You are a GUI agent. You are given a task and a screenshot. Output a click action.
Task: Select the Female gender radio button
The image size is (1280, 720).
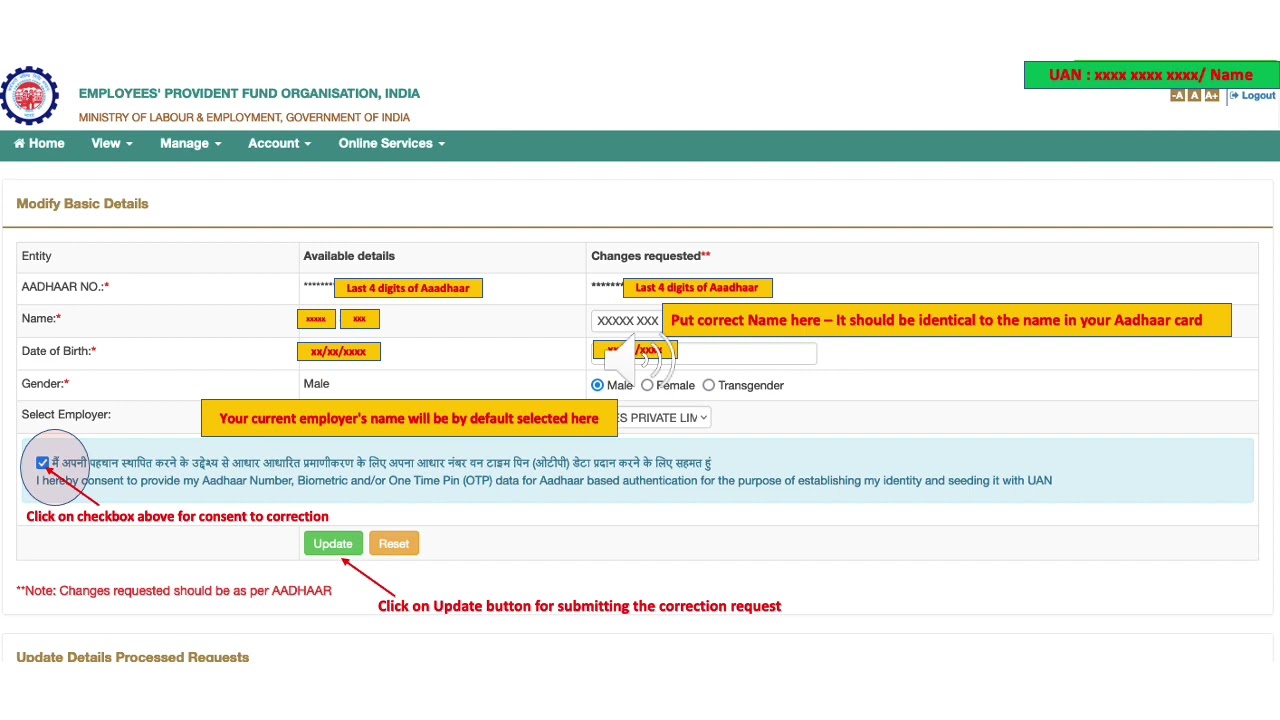point(647,385)
